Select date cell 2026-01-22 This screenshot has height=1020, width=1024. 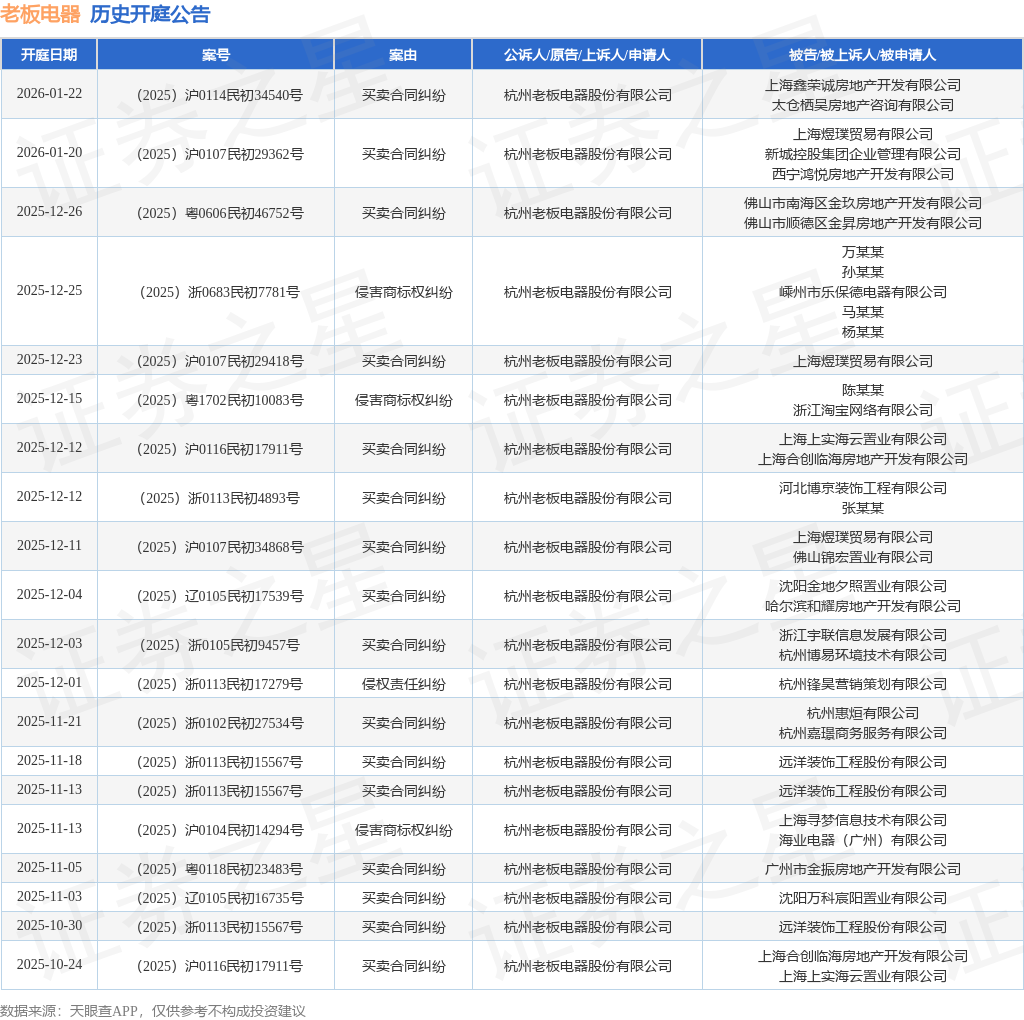click(49, 93)
